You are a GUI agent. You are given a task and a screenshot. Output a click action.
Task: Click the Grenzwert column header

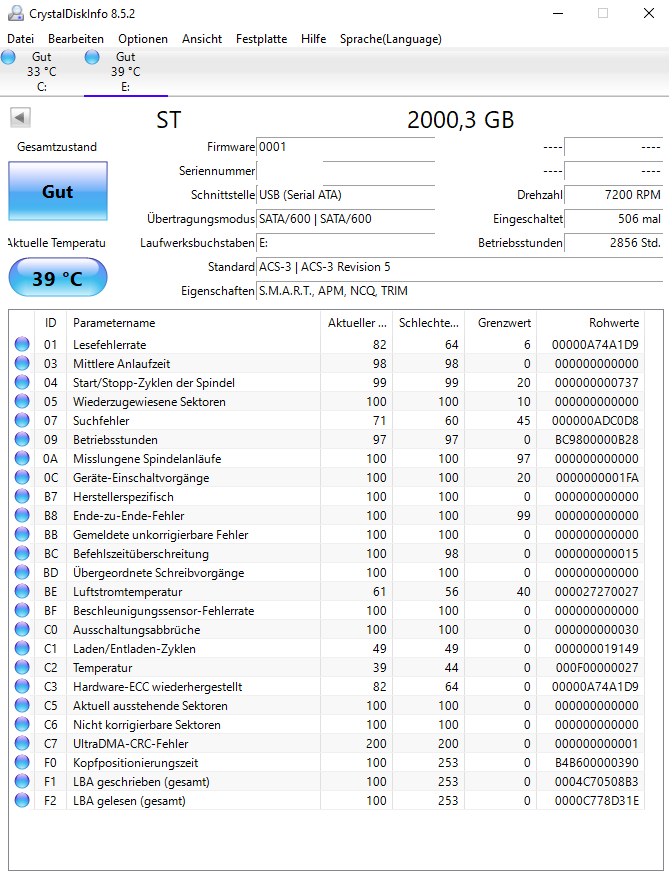coord(500,323)
